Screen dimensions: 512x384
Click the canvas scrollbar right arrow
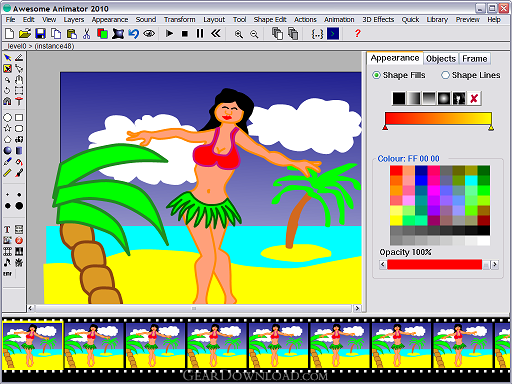(357, 308)
